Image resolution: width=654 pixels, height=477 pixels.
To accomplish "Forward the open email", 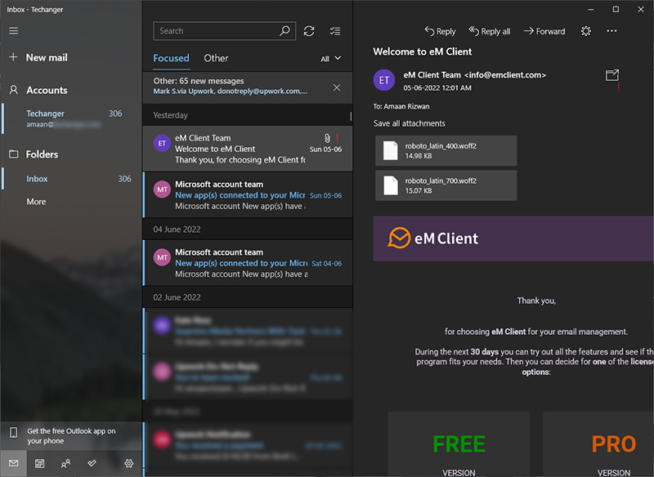I will 544,31.
